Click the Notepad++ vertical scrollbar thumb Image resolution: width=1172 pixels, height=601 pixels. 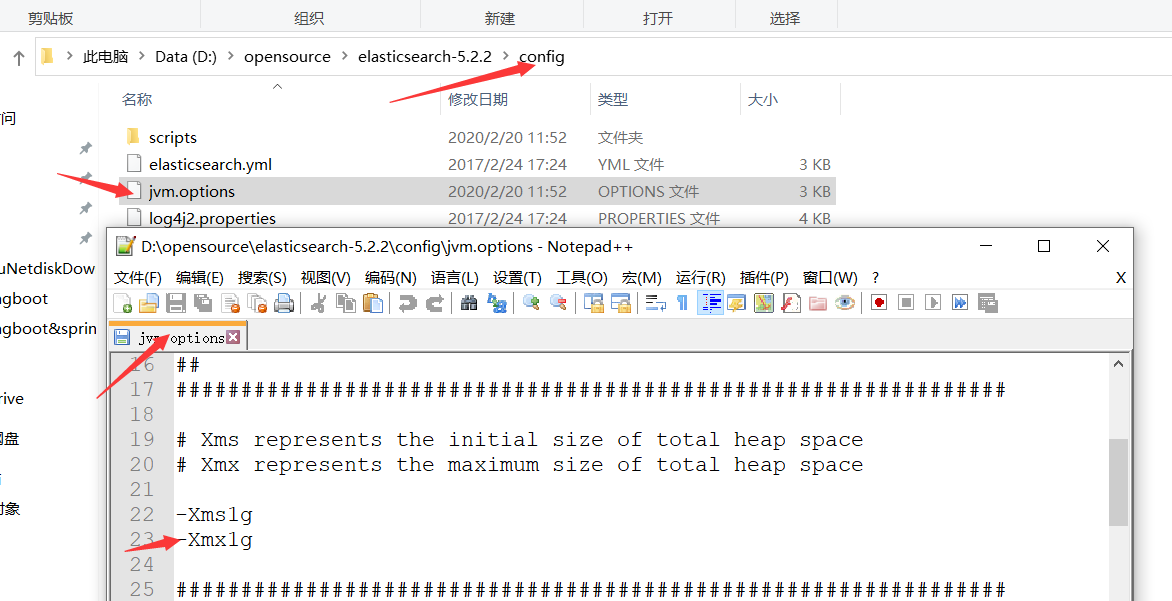point(1118,482)
